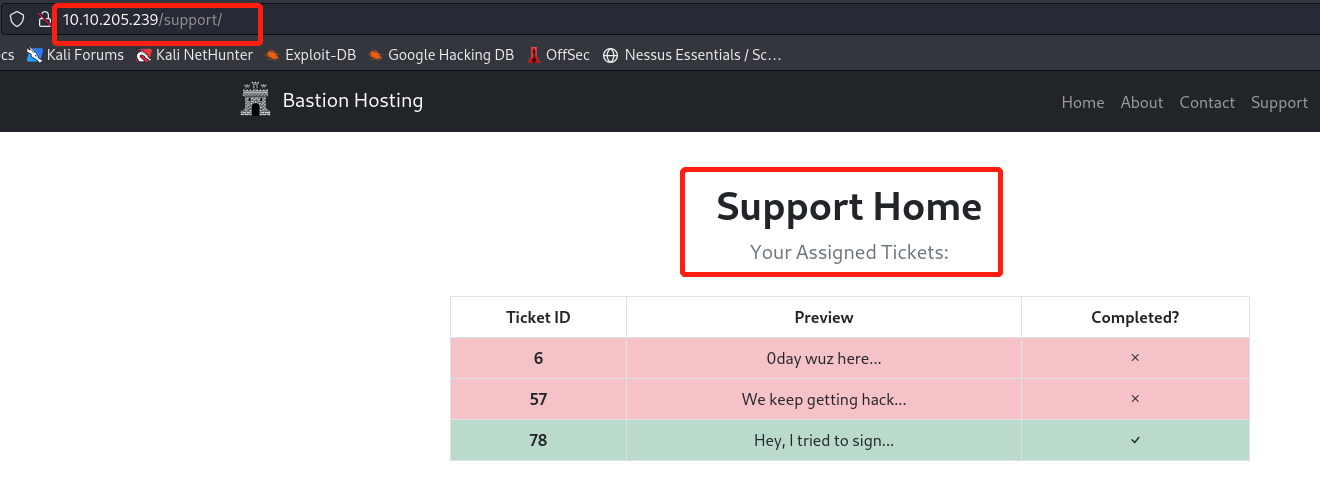The height and width of the screenshot is (499, 1320).
Task: Select the Support nav link
Action: [x=1279, y=102]
